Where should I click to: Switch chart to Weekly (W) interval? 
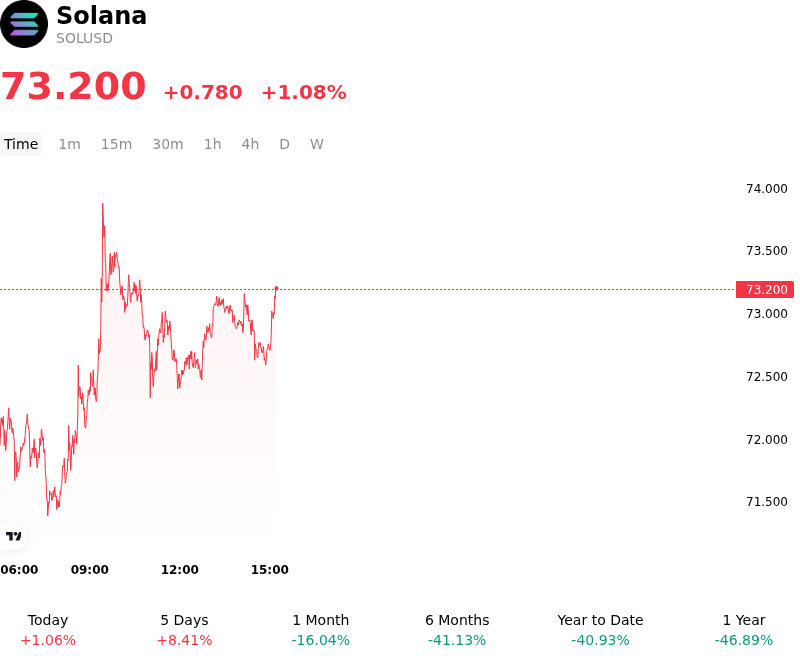pos(316,144)
